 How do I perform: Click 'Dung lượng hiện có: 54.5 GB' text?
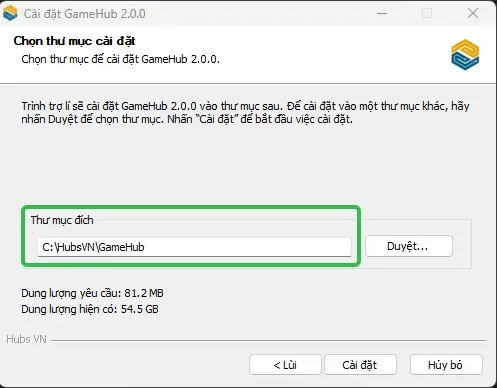90,309
